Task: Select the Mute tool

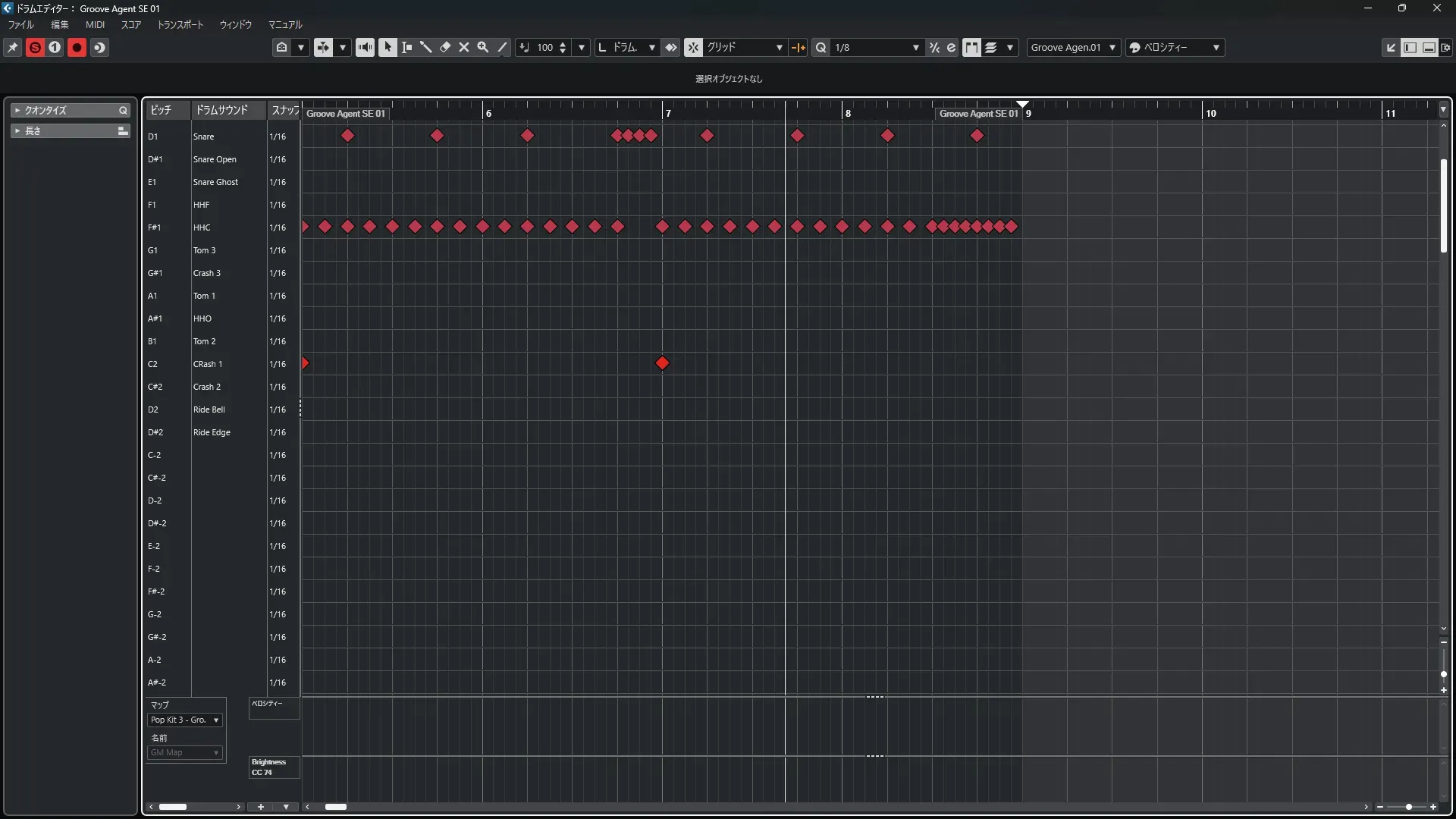Action: click(464, 47)
